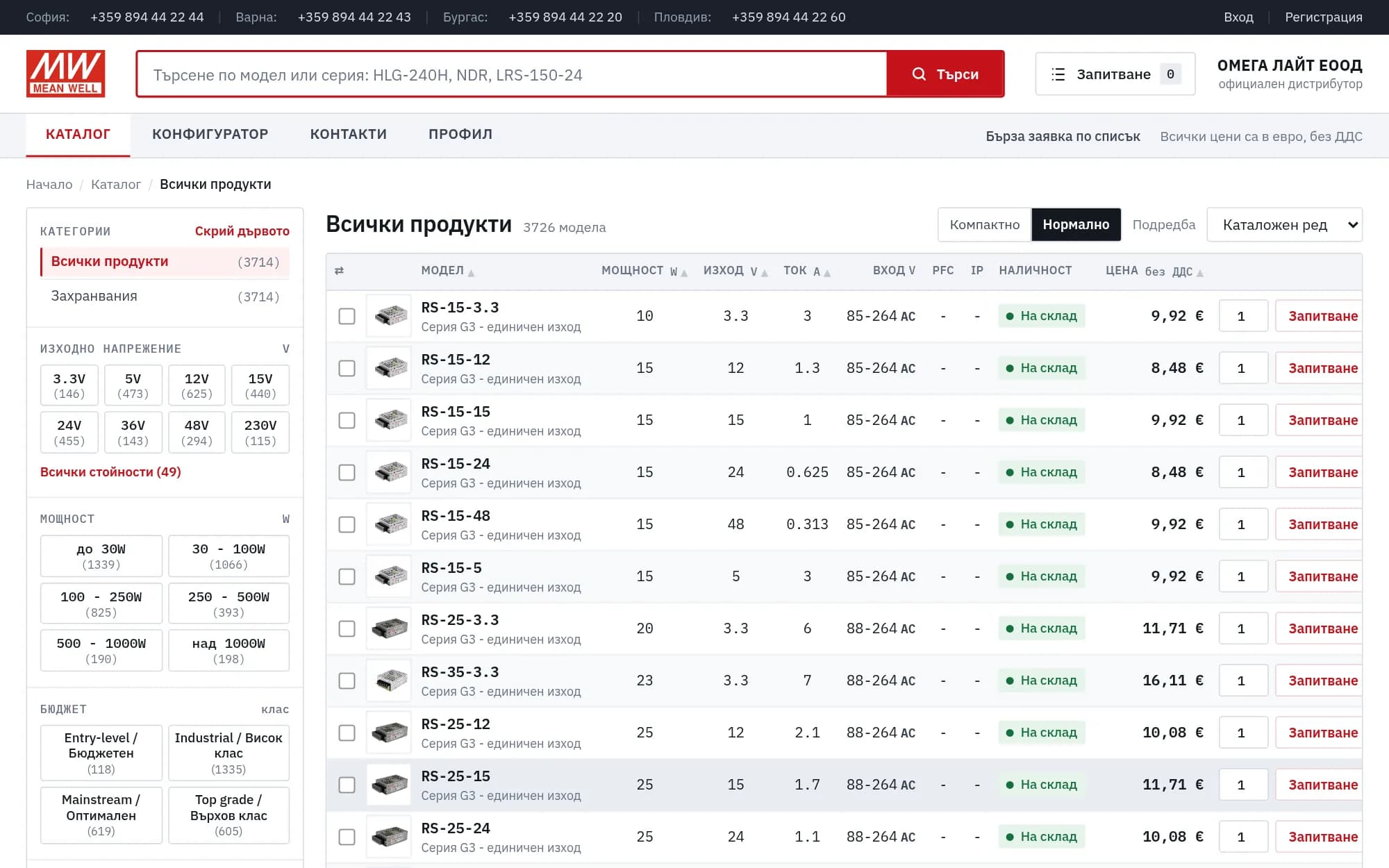Go to Каталог breadcrumb link
The image size is (1389, 868).
tap(115, 184)
